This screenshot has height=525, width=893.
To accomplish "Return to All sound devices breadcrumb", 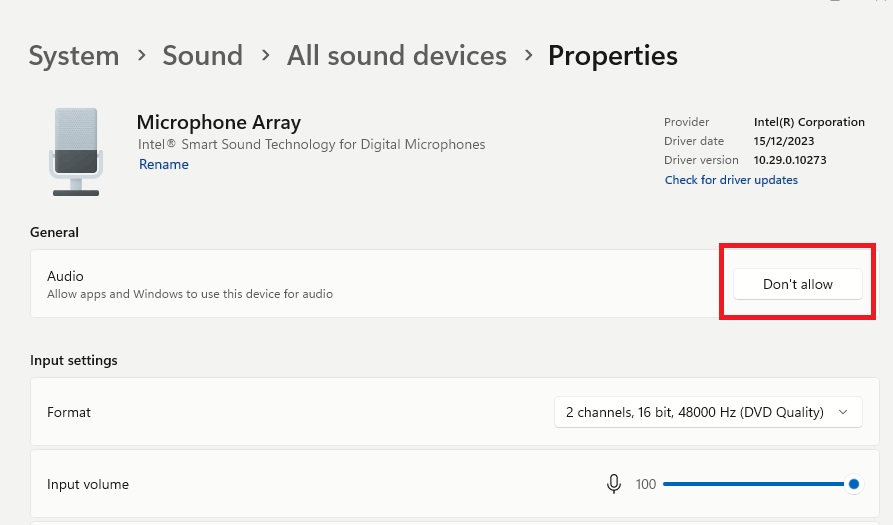I will click(396, 56).
